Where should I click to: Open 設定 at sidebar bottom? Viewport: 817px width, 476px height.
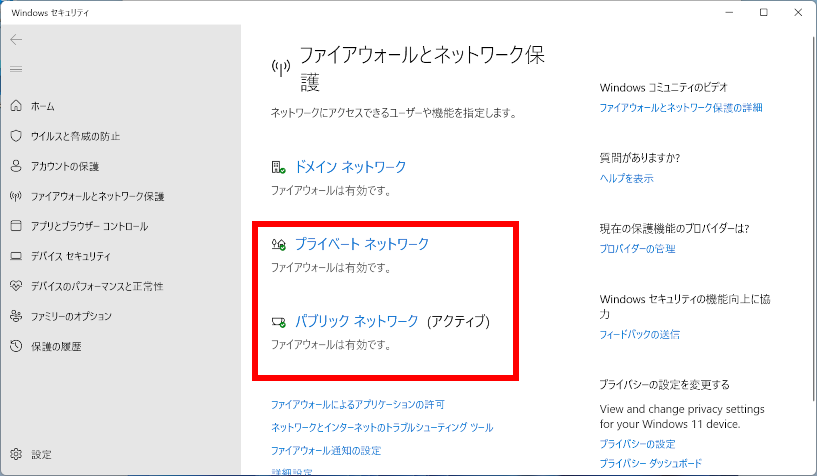click(x=41, y=454)
